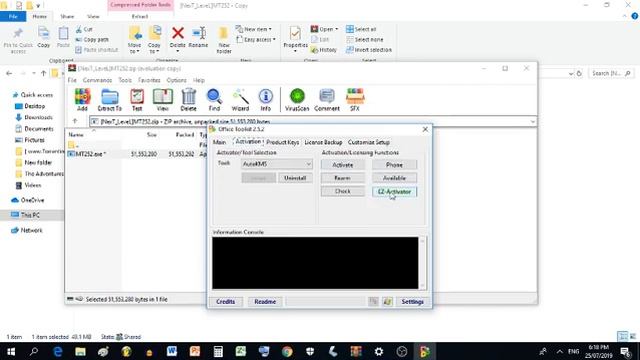Open the Explorer View ribbon tab
Screen dimensions: 640x360
[93, 16]
